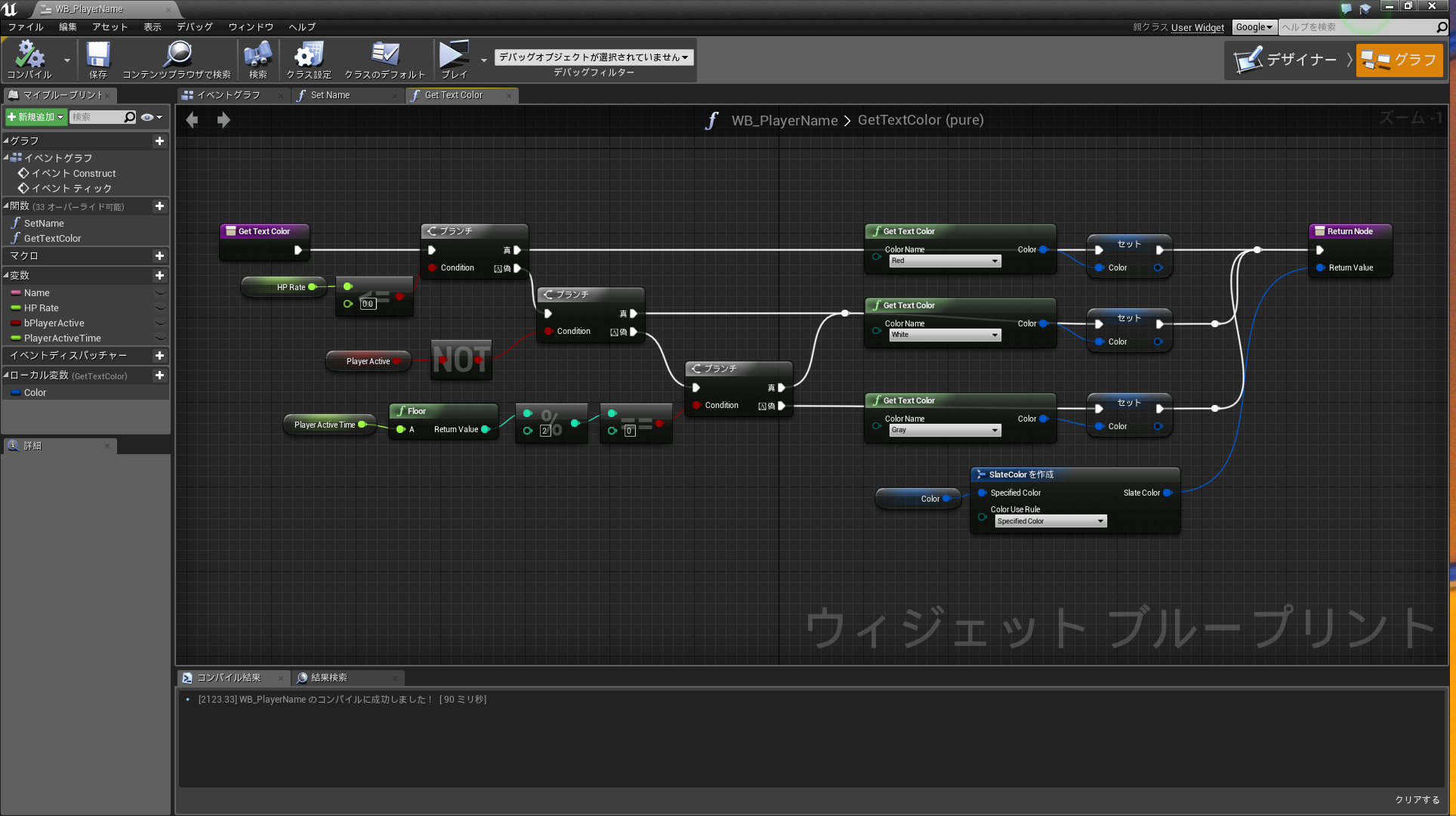The image size is (1456, 816).
Task: Click the My Blueprint search field
Action: (96, 117)
